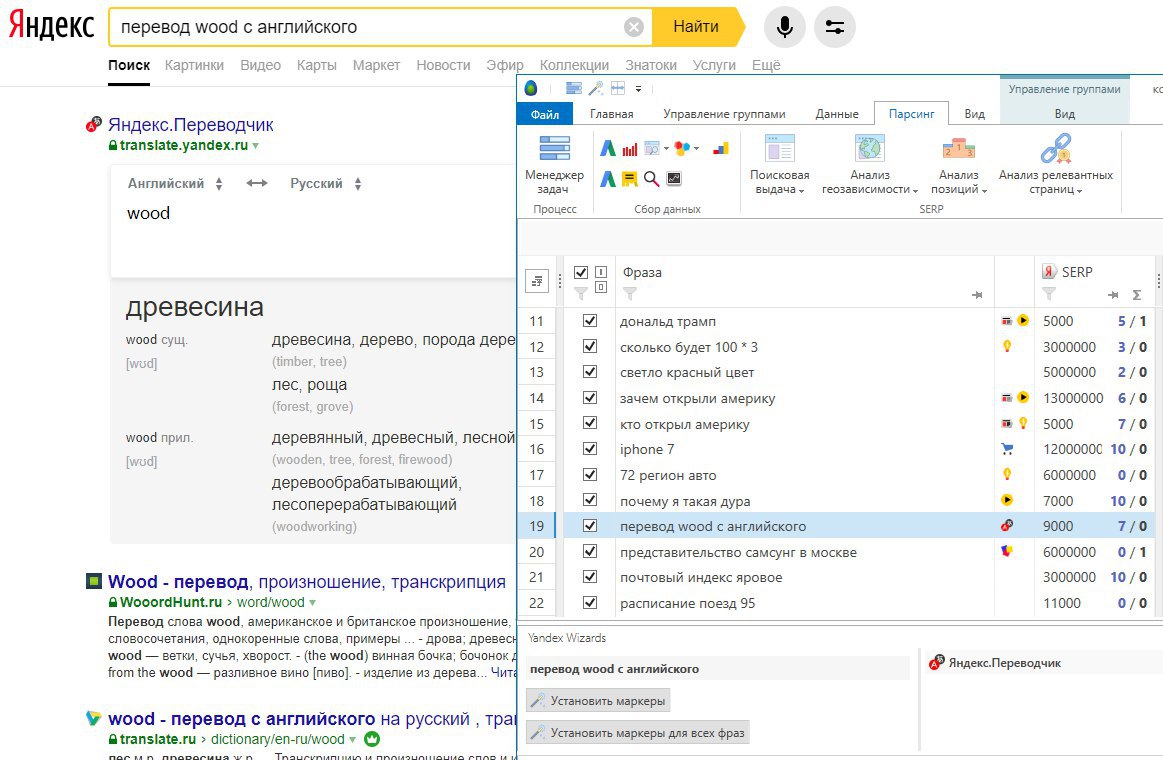Click the Анализ геозависимости globe icon

click(x=869, y=148)
